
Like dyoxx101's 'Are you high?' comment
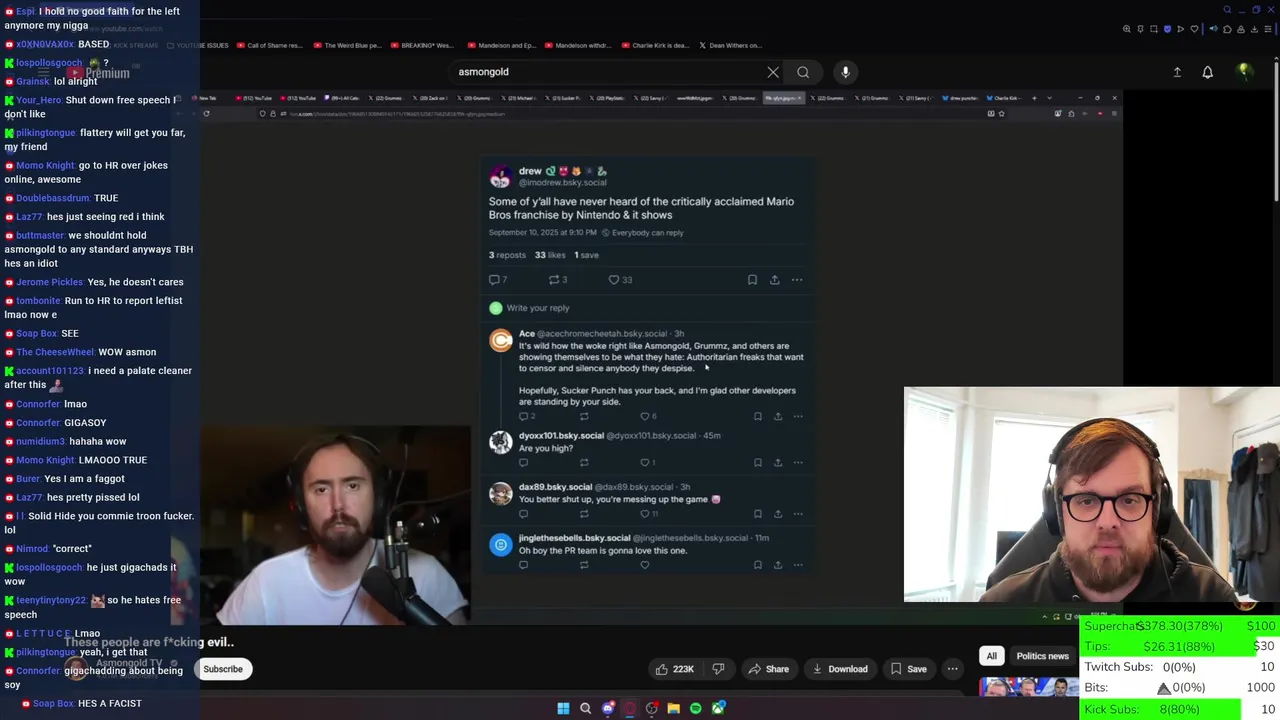pos(648,462)
